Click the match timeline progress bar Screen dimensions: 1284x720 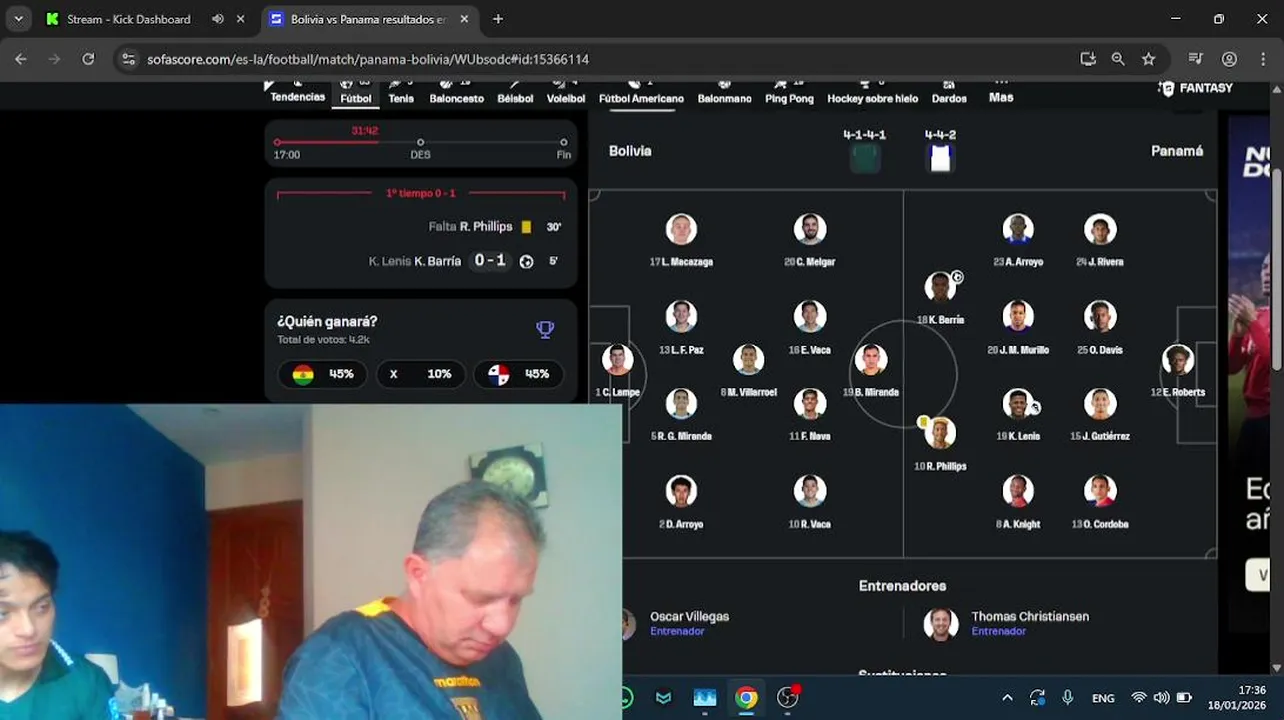click(420, 142)
